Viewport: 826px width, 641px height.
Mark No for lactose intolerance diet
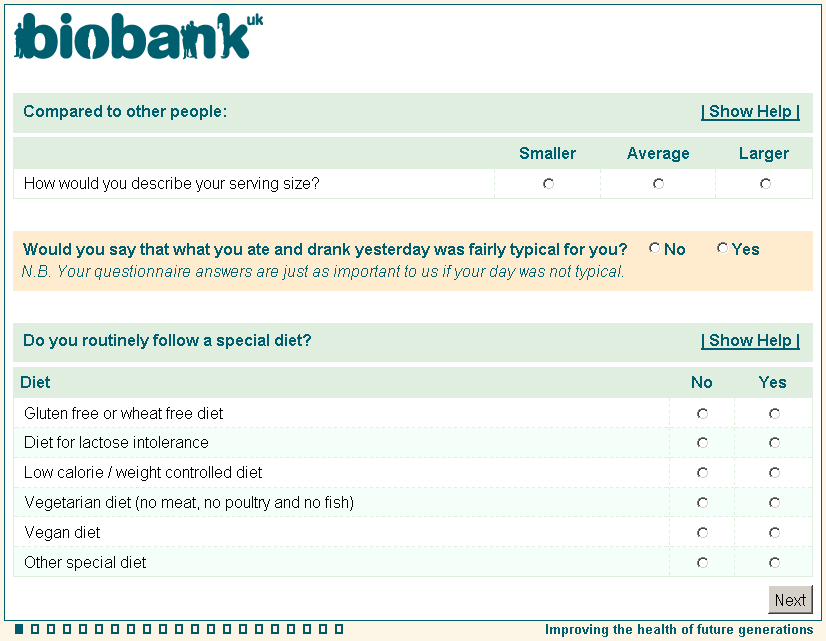coord(702,443)
